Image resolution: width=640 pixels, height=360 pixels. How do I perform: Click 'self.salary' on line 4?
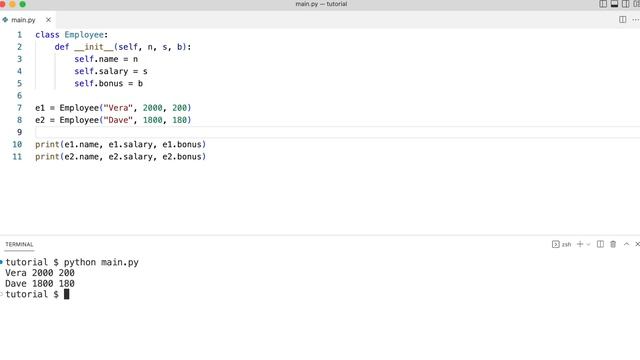(101, 71)
